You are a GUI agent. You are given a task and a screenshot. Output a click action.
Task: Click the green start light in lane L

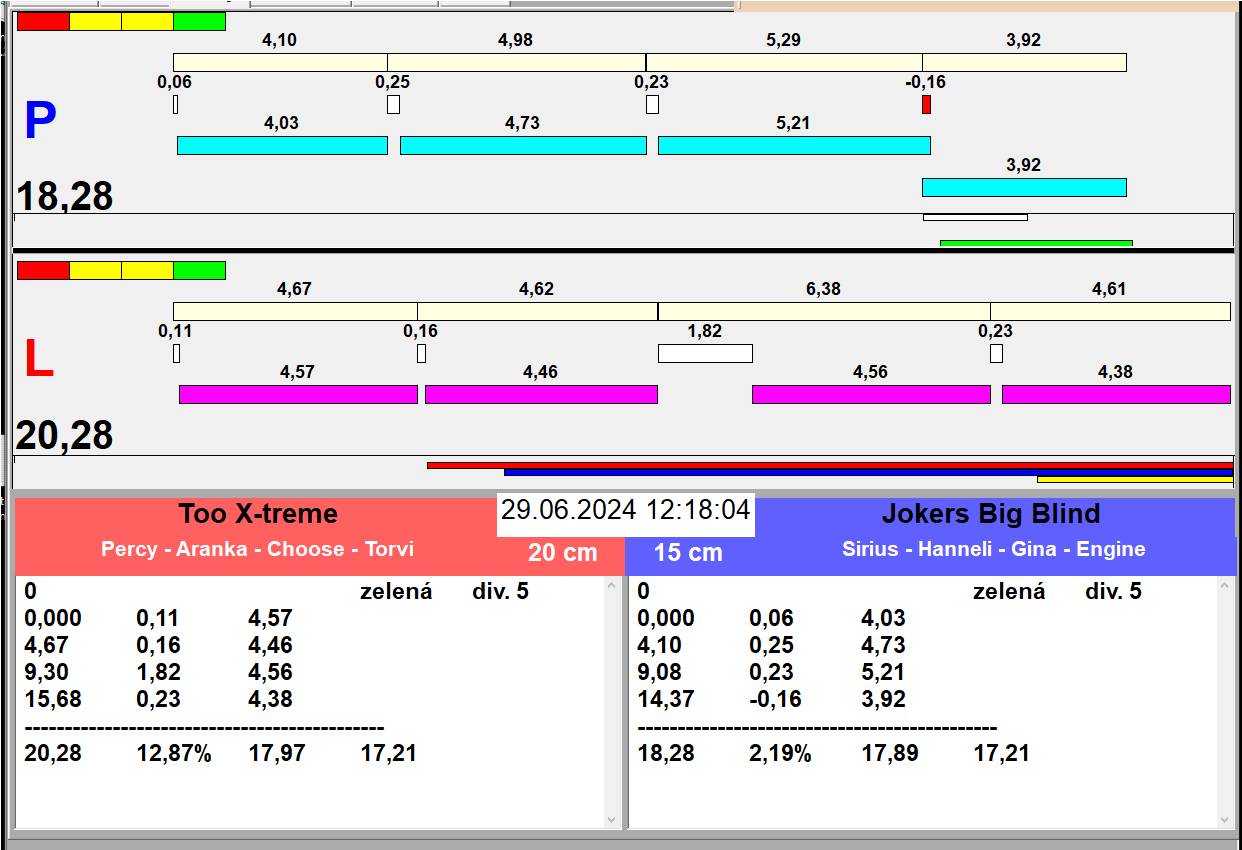point(199,270)
